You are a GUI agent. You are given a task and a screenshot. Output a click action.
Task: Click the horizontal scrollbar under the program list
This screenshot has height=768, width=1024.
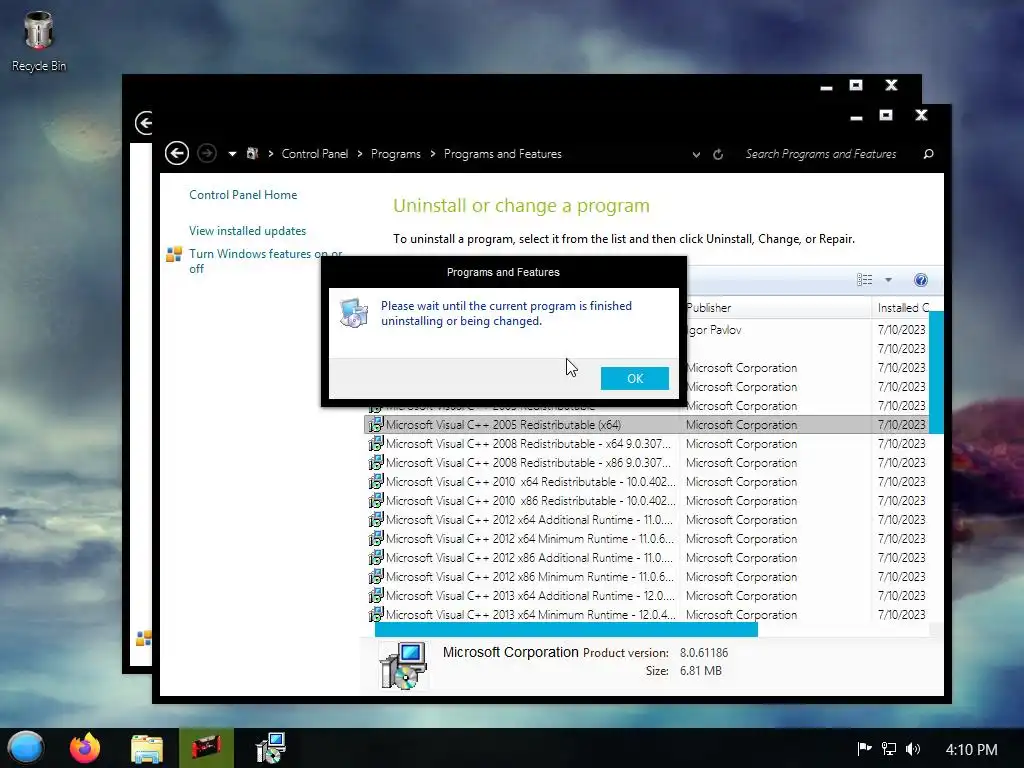coord(566,630)
